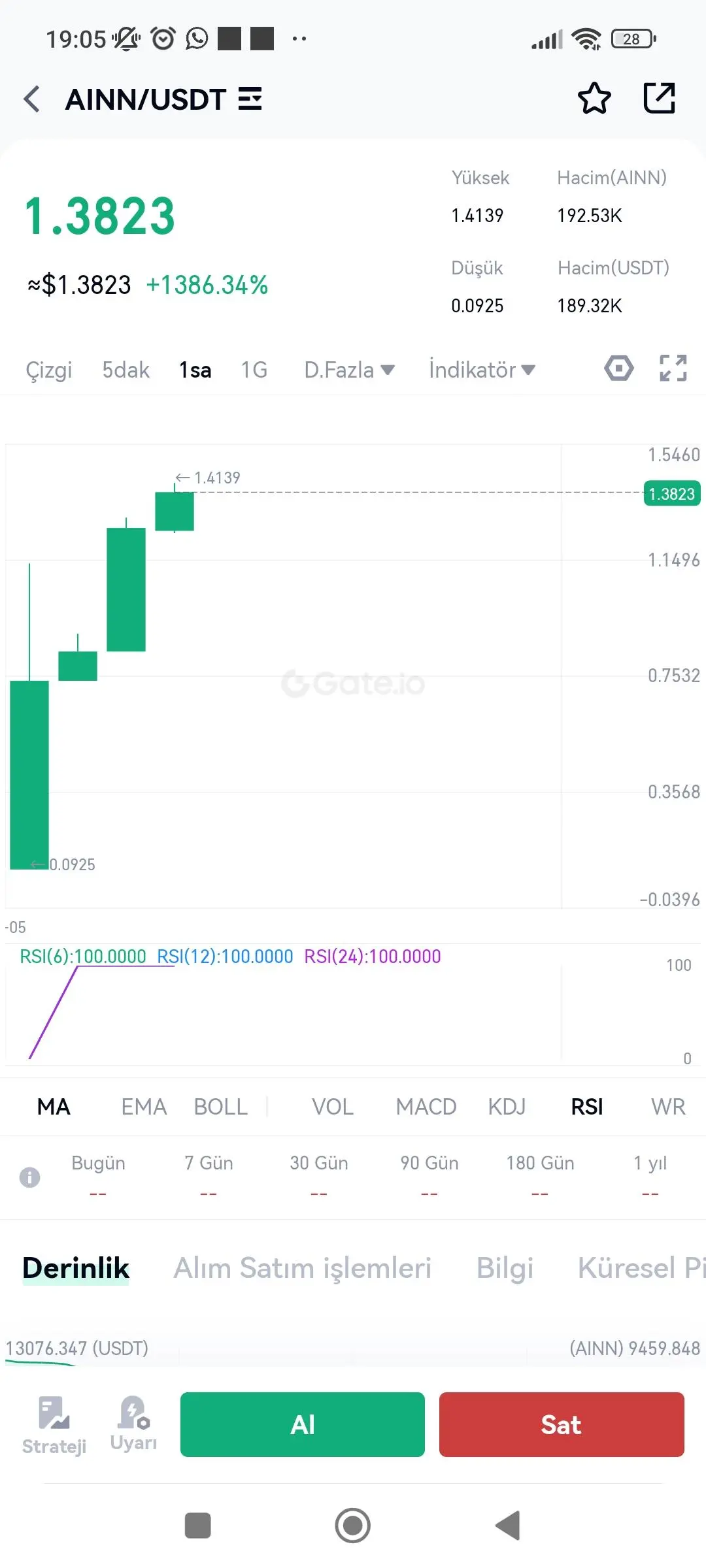Open the chart settings hexagon icon
Screen dimensions: 706x1568
tap(618, 368)
